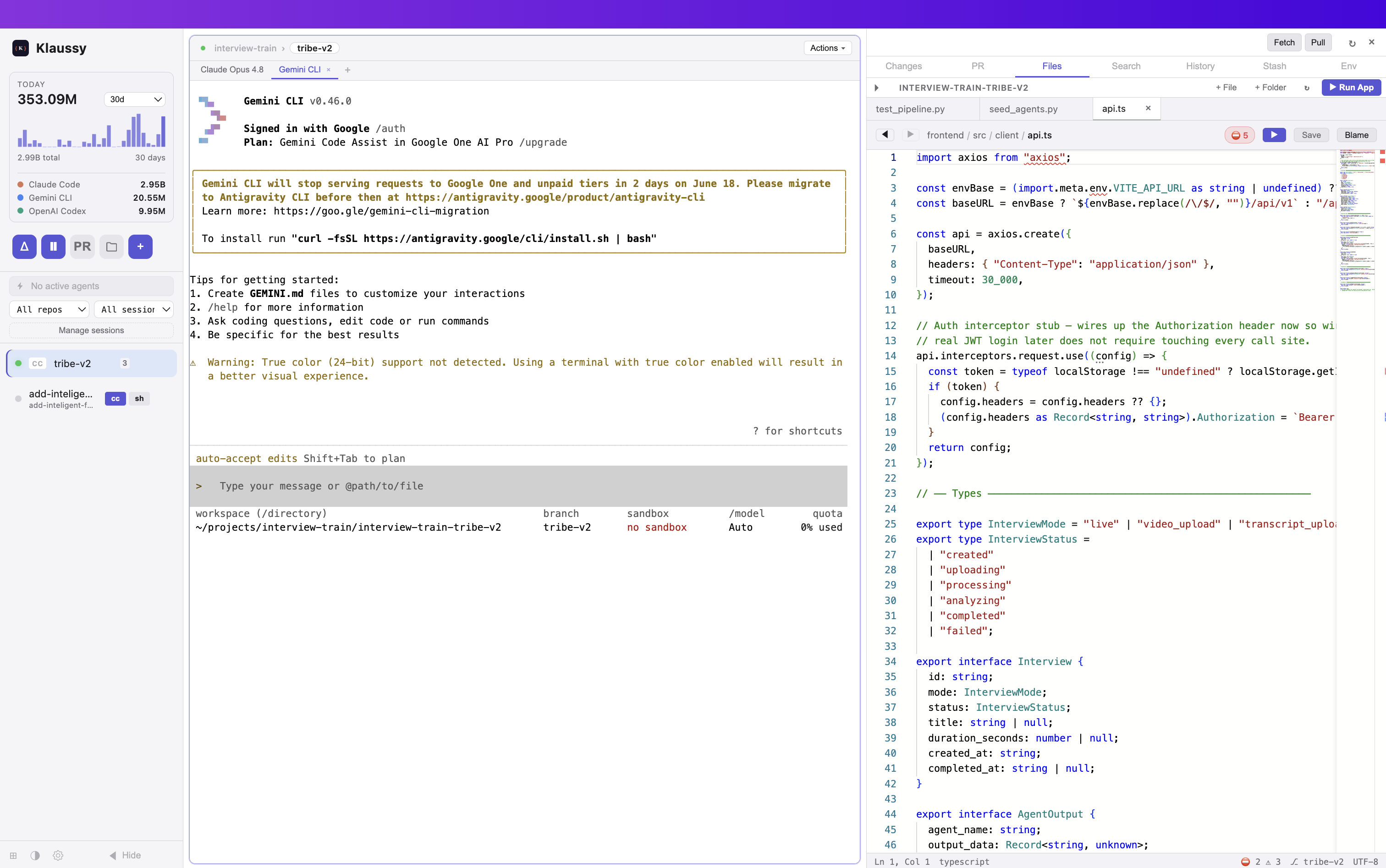Click the red 5 errors badge
The width and height of the screenshot is (1386, 868).
point(1240,136)
